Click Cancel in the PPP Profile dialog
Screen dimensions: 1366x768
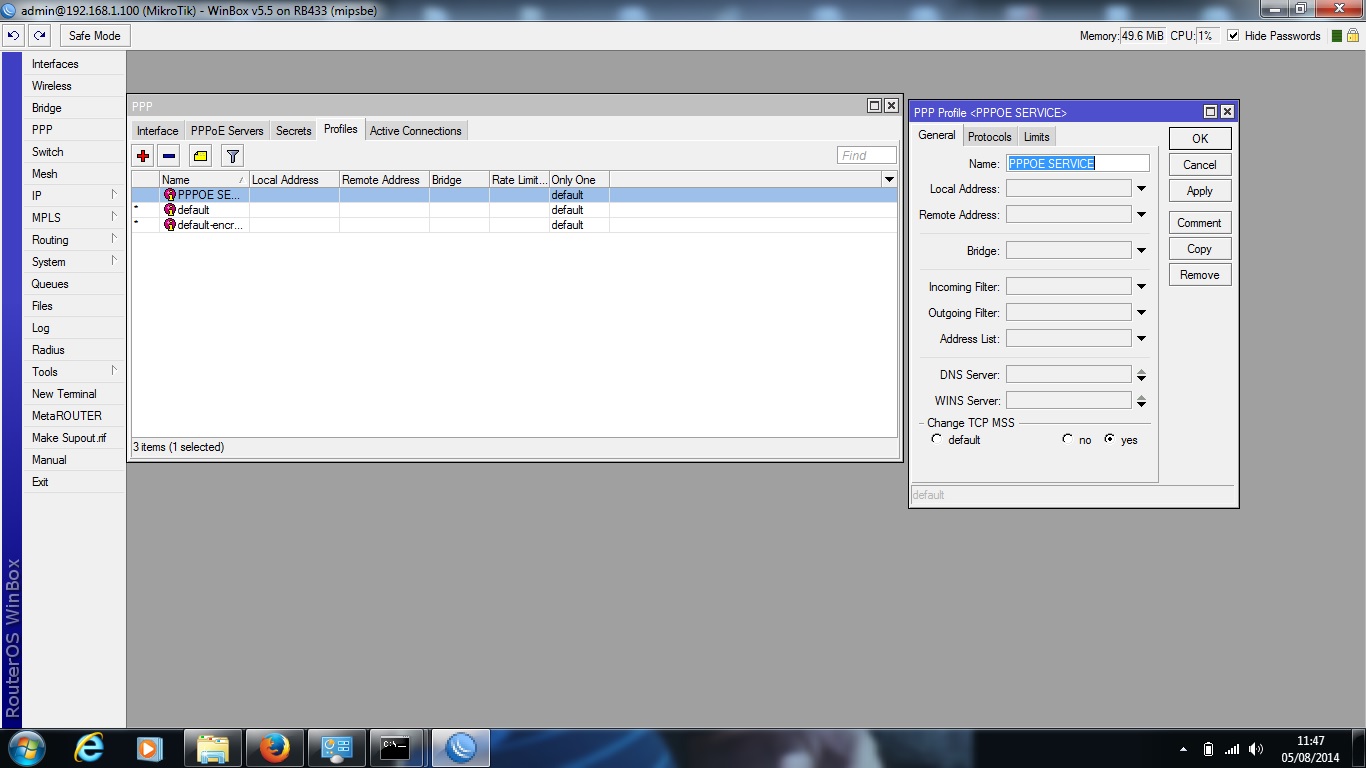(1200, 165)
